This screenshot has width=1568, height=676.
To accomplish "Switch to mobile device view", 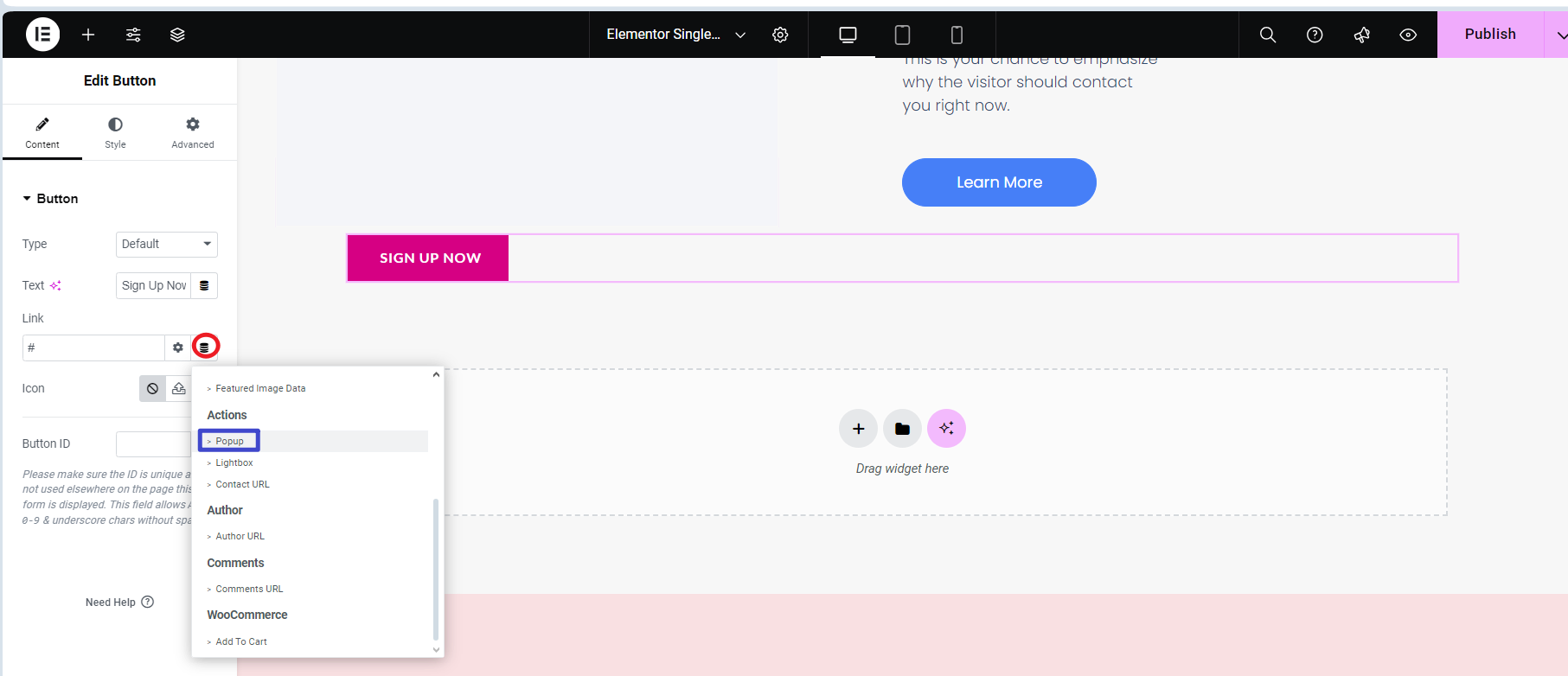I will 957,35.
